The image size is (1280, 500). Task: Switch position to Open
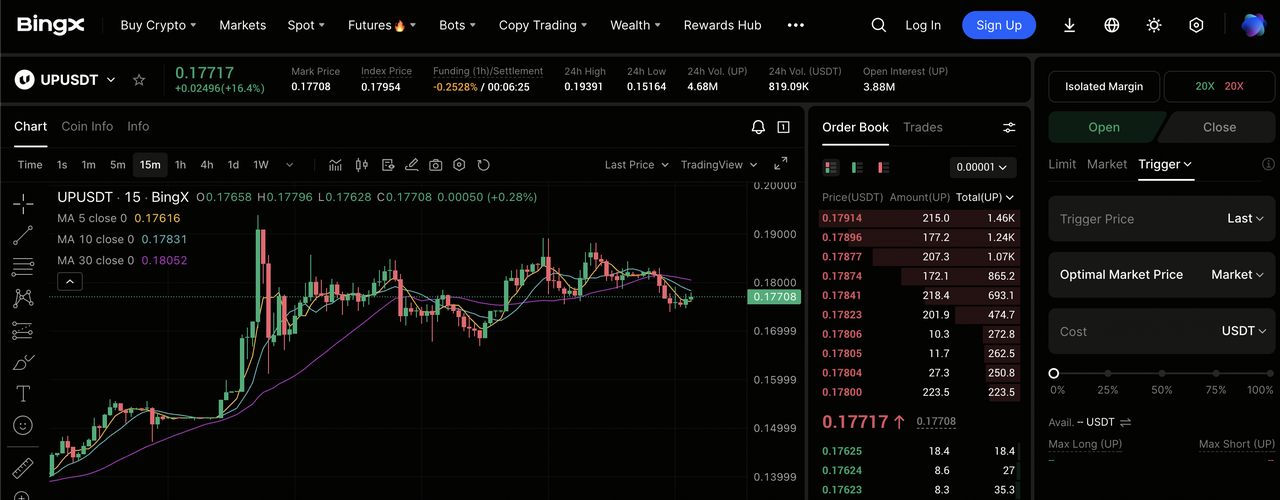point(1104,127)
